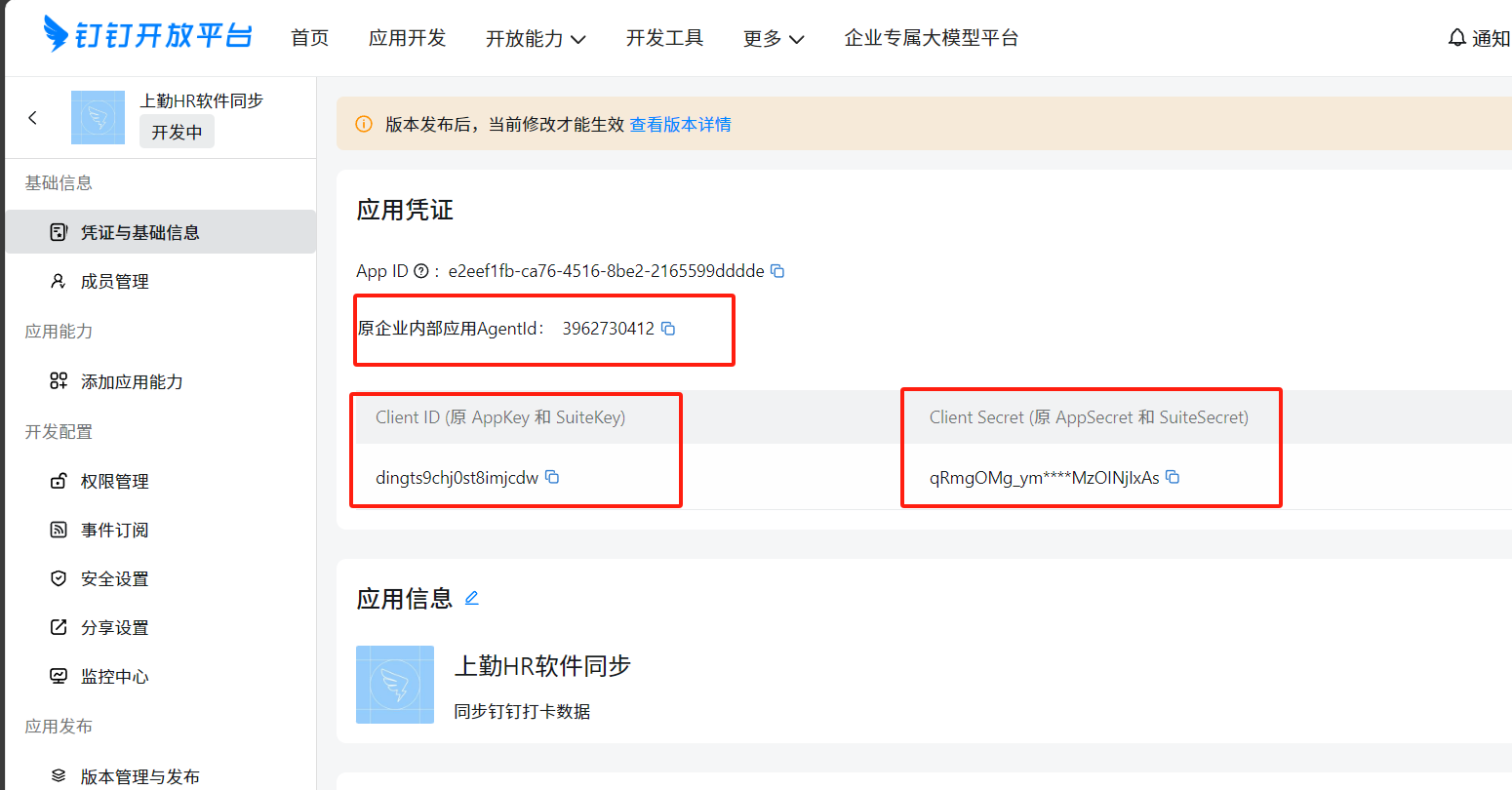Click the 权限管理 lock icon
Viewport: 1512px width, 790px height.
pos(59,481)
